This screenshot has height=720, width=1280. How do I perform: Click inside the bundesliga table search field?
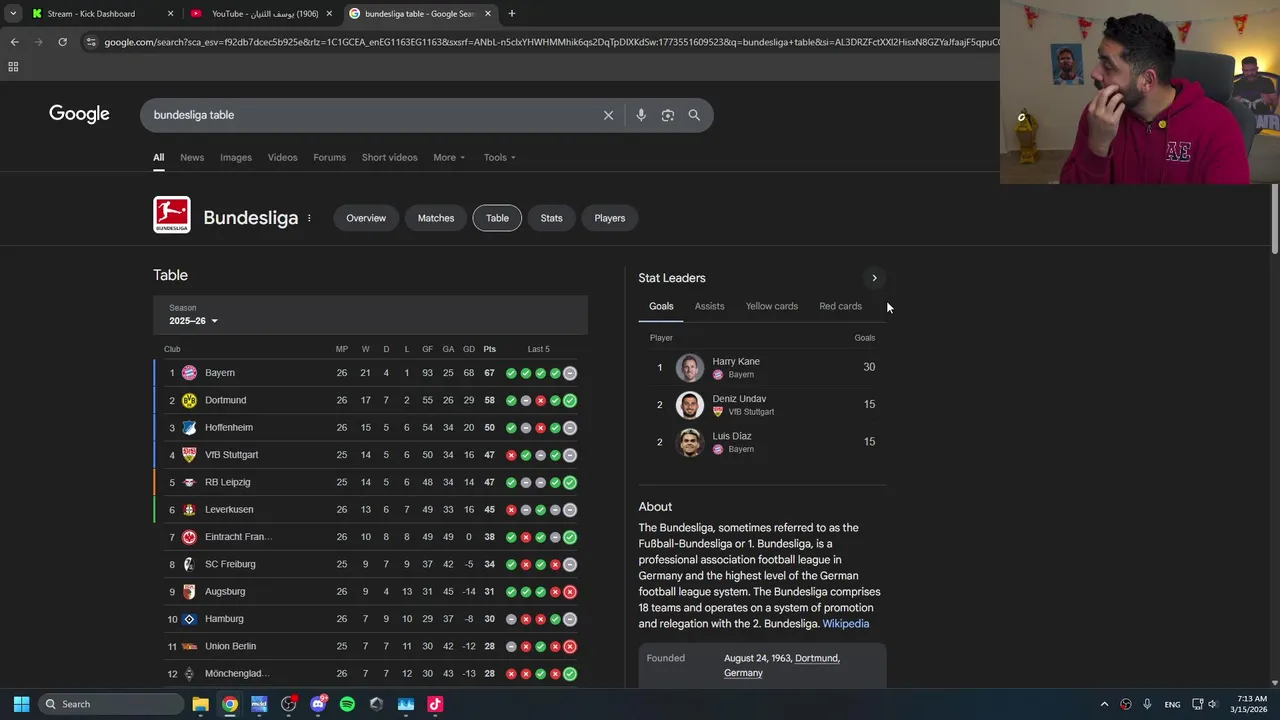coord(370,115)
